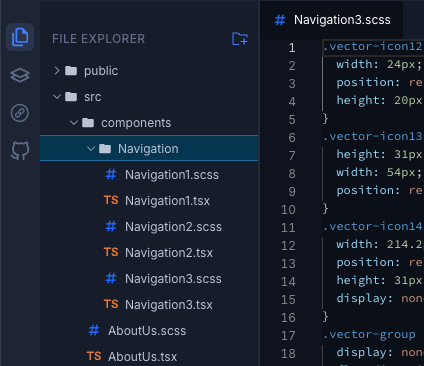The image size is (424, 366).
Task: Click the folder icon next to public
Action: click(x=71, y=71)
